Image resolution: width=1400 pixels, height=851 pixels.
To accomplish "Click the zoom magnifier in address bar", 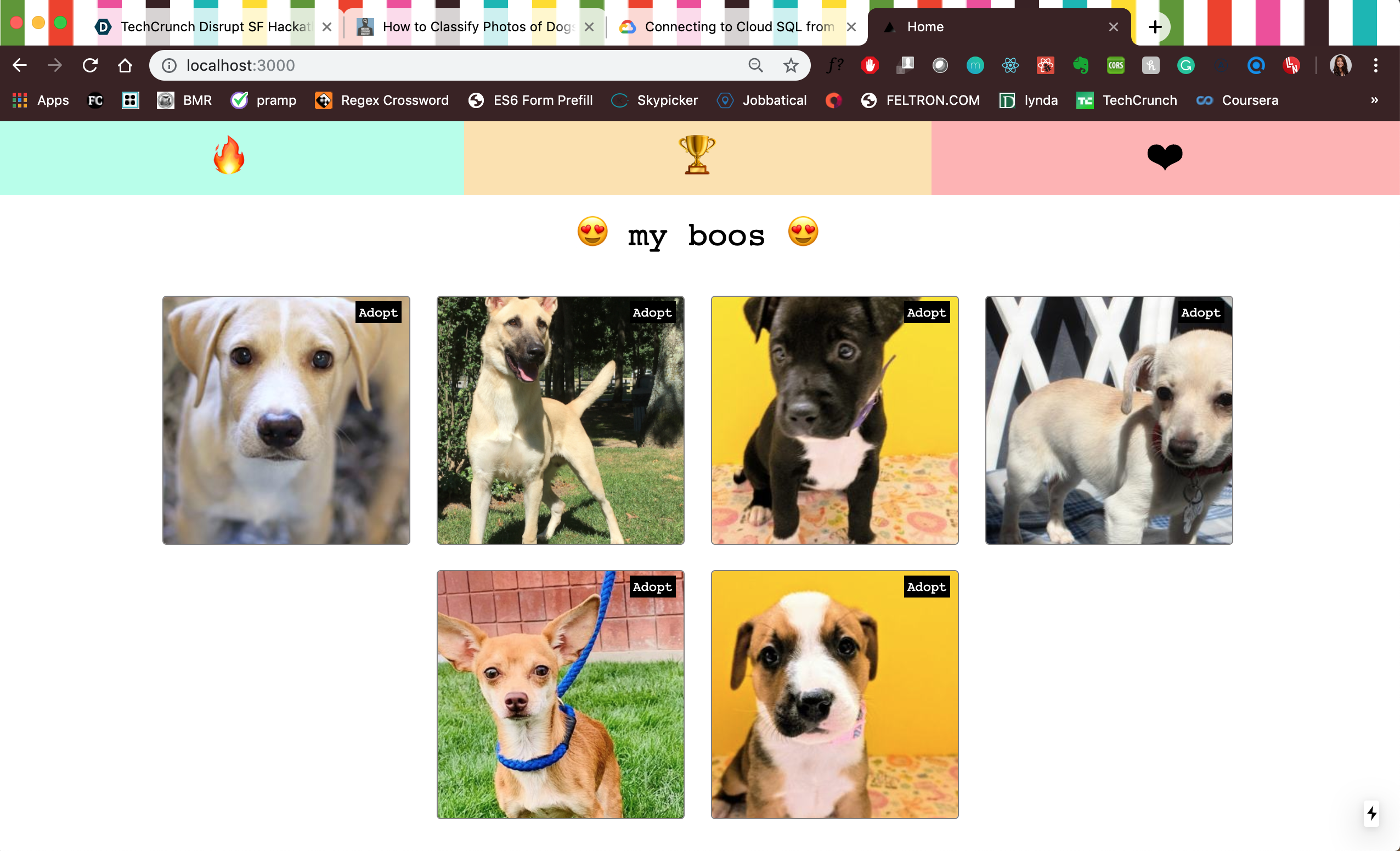I will pos(755,66).
